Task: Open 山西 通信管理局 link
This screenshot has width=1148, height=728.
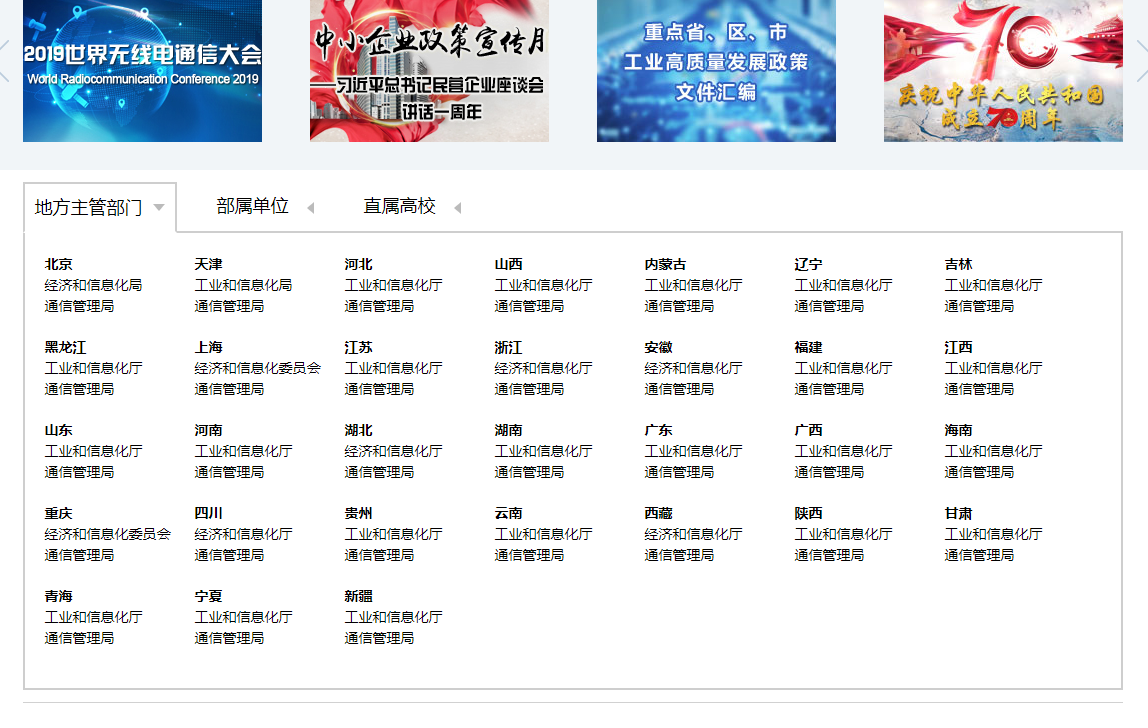Action: pyautogui.click(x=529, y=306)
